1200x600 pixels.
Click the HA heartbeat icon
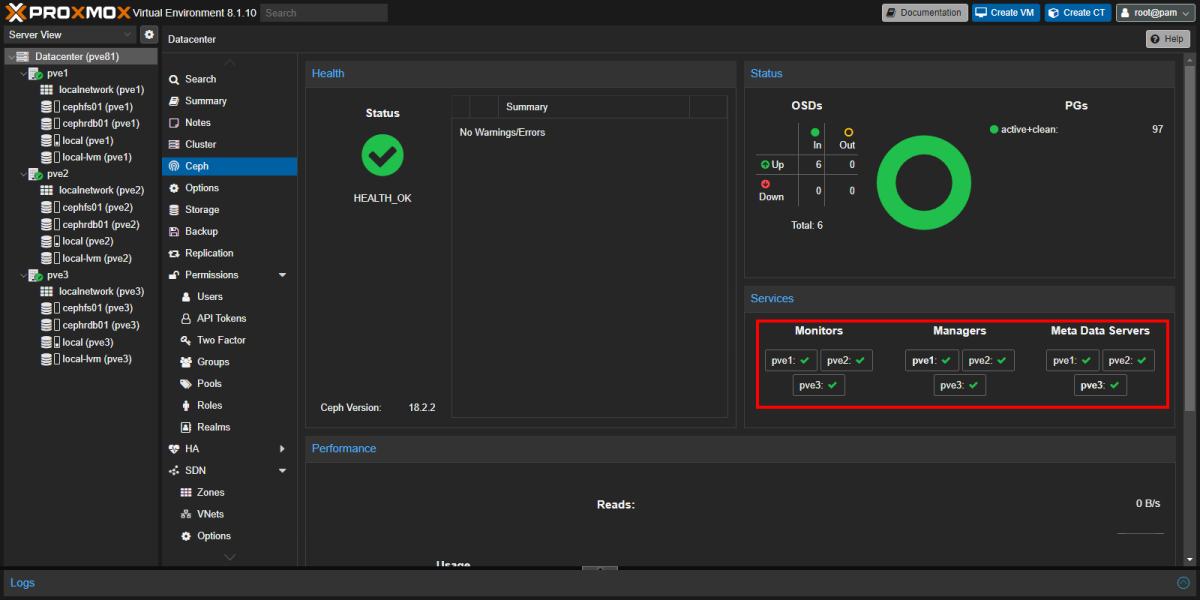(174, 449)
